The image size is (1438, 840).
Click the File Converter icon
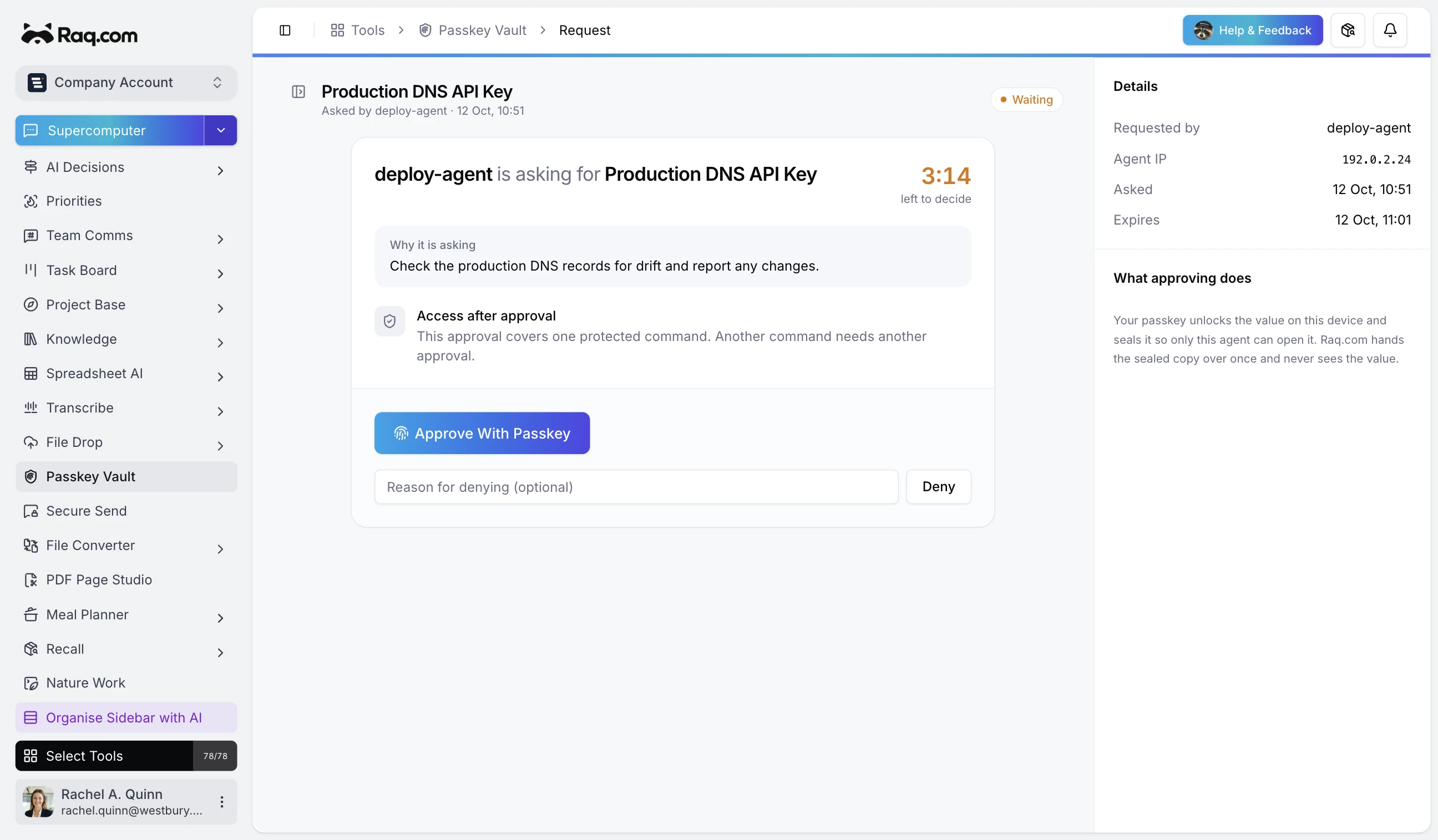[x=31, y=545]
